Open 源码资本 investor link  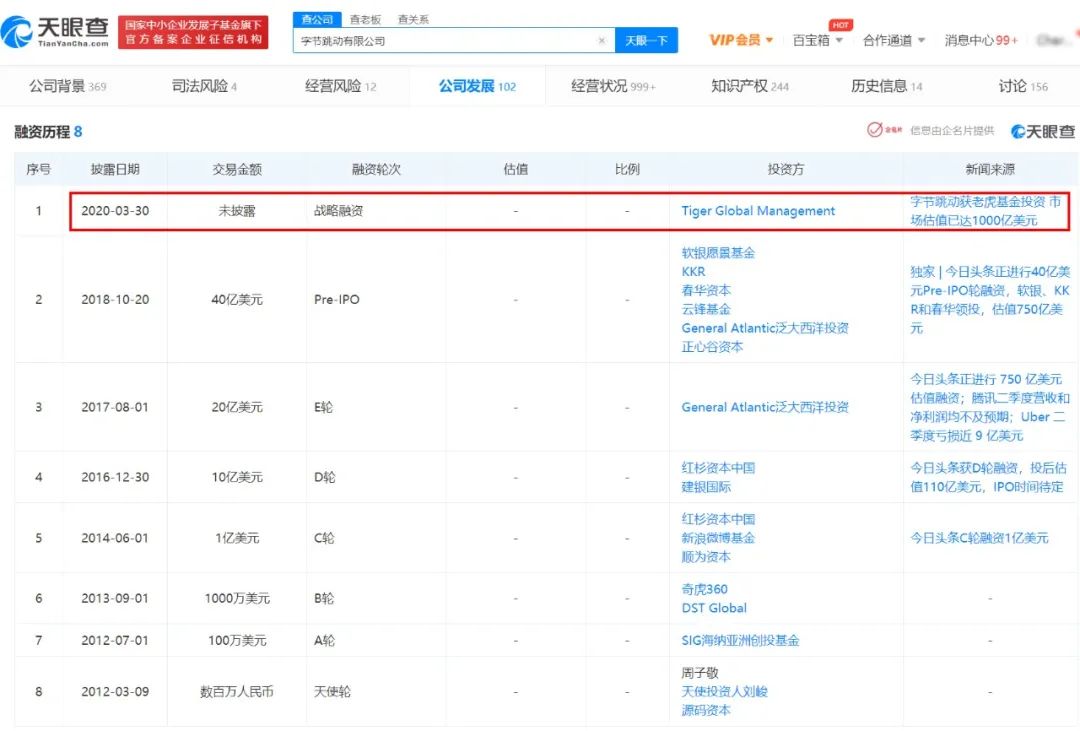(706, 710)
